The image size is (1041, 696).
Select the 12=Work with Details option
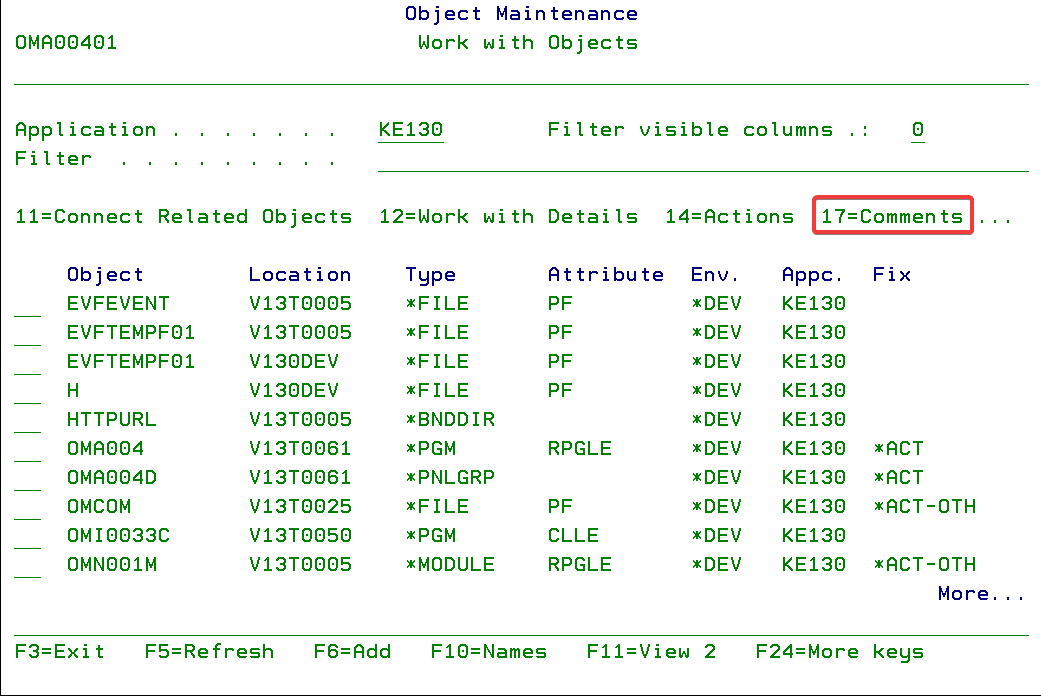pos(508,216)
